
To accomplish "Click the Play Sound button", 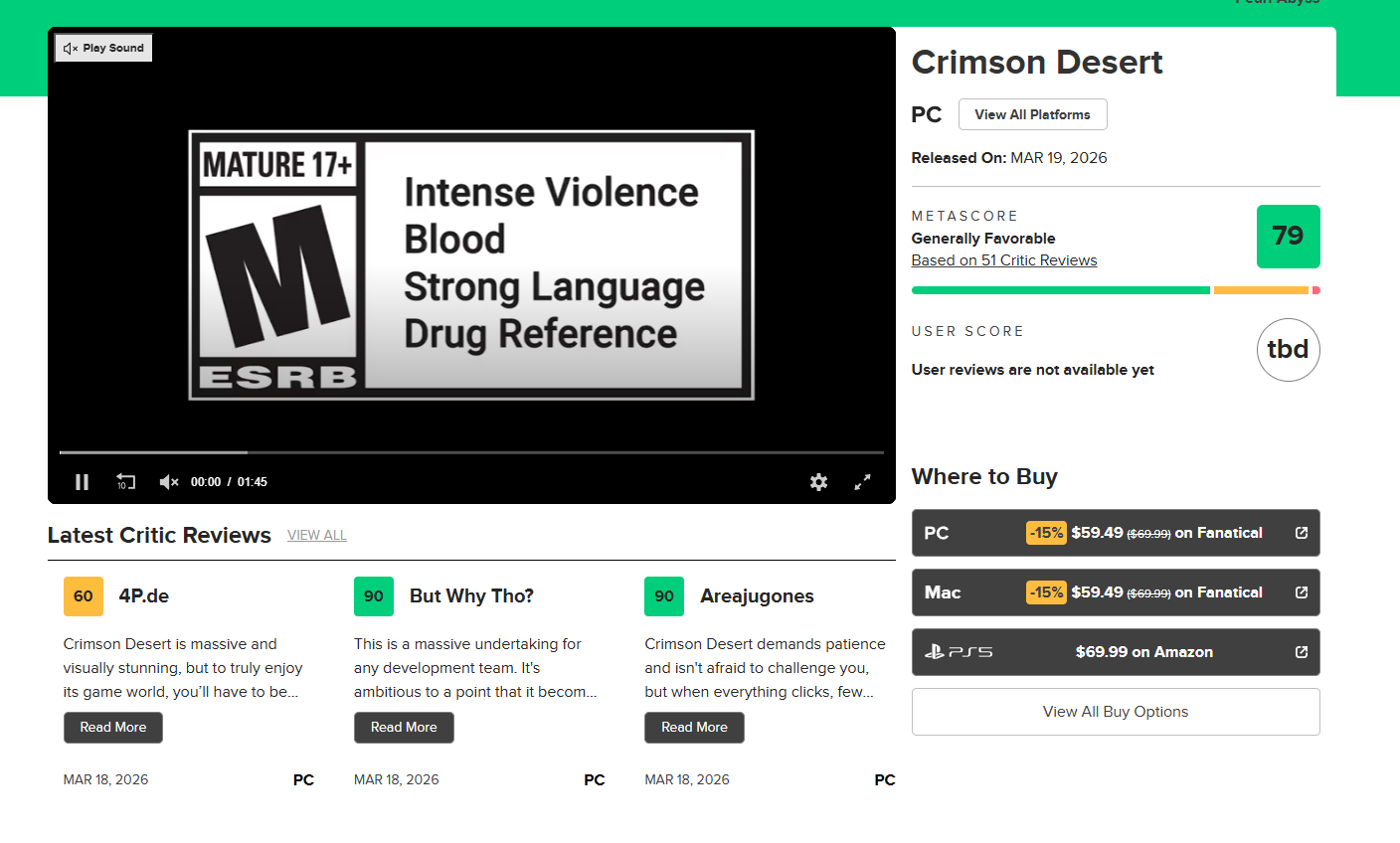I will [x=104, y=48].
